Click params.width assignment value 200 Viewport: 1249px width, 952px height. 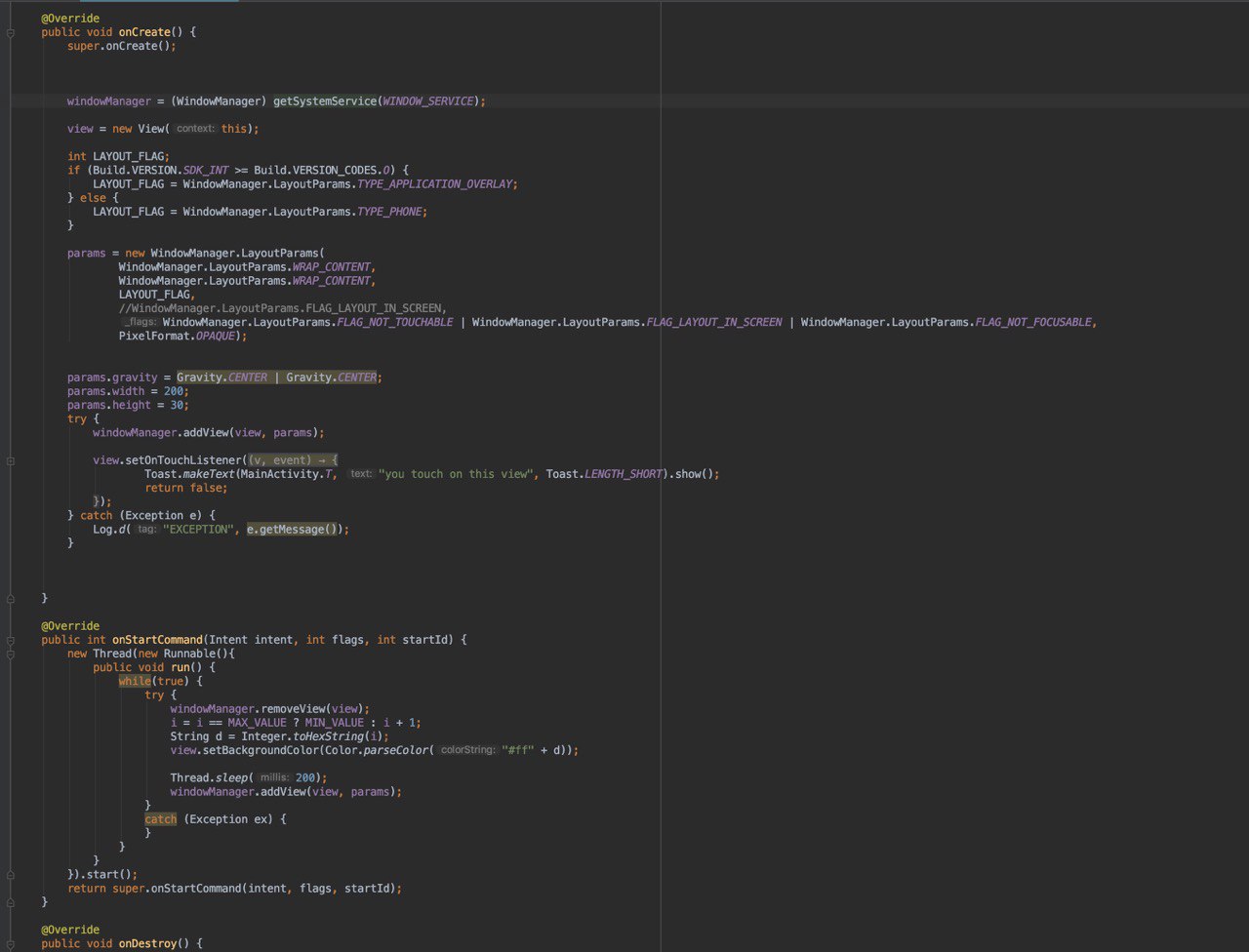(x=173, y=391)
